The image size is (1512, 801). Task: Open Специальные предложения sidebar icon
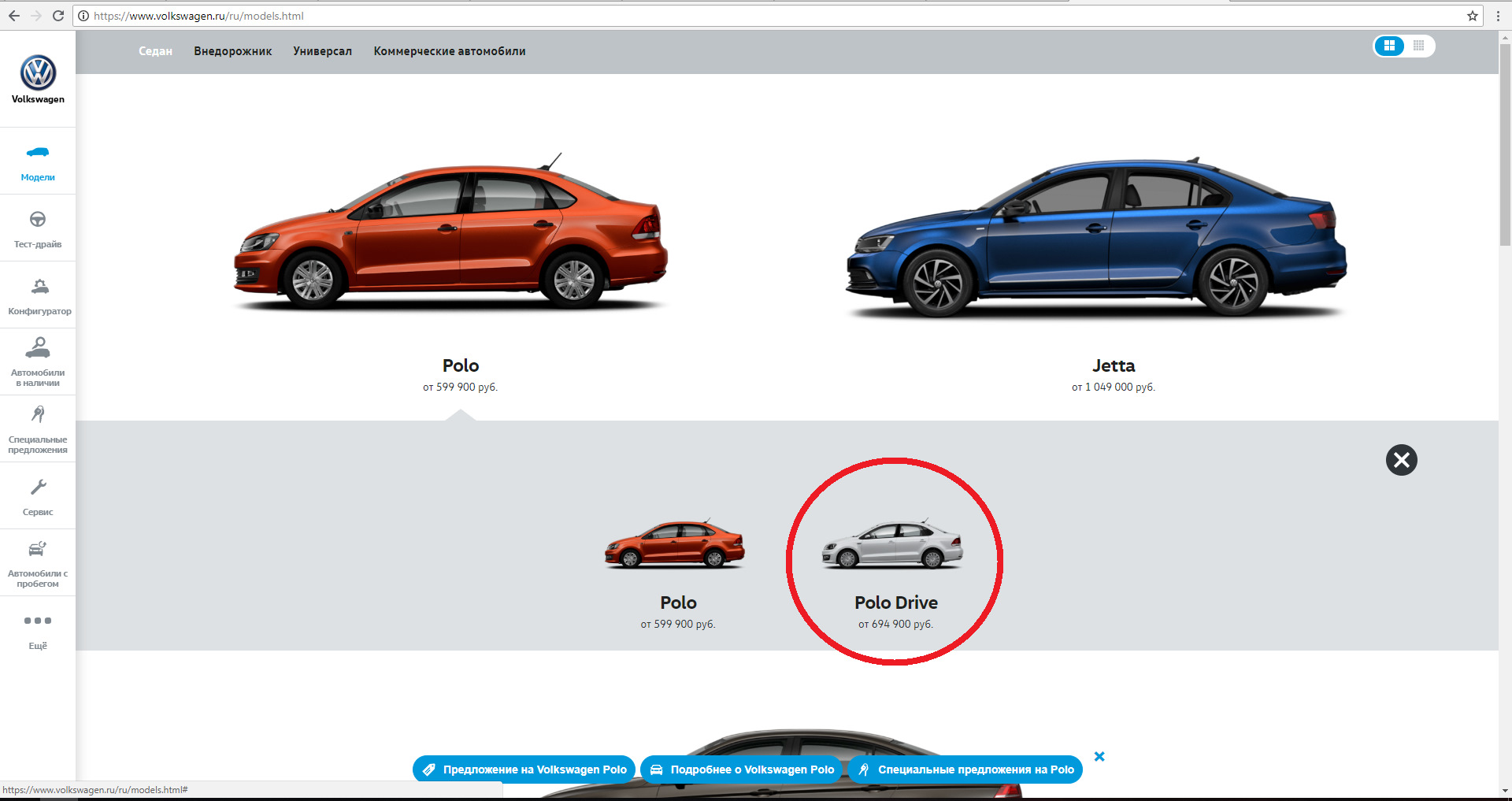(38, 414)
